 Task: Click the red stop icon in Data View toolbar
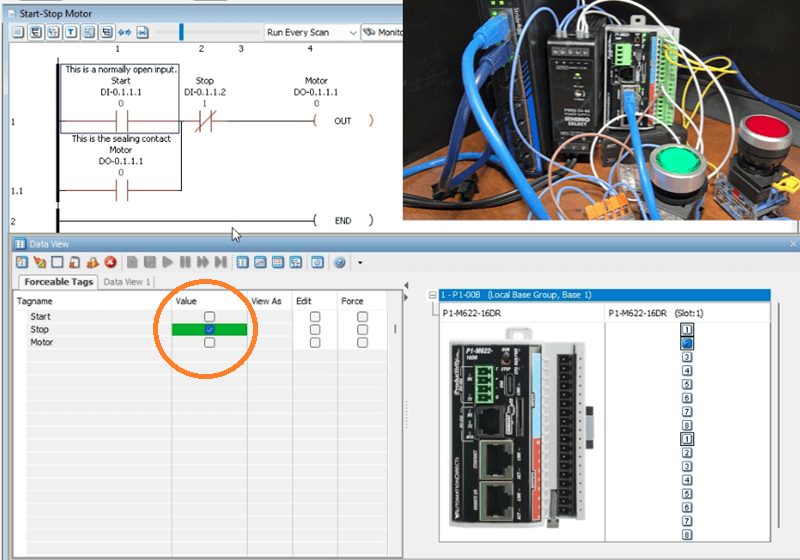[x=111, y=262]
